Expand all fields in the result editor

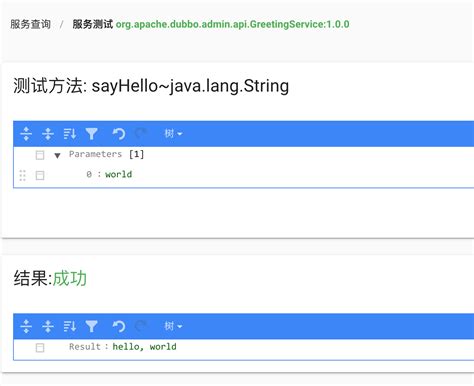[x=26, y=326]
